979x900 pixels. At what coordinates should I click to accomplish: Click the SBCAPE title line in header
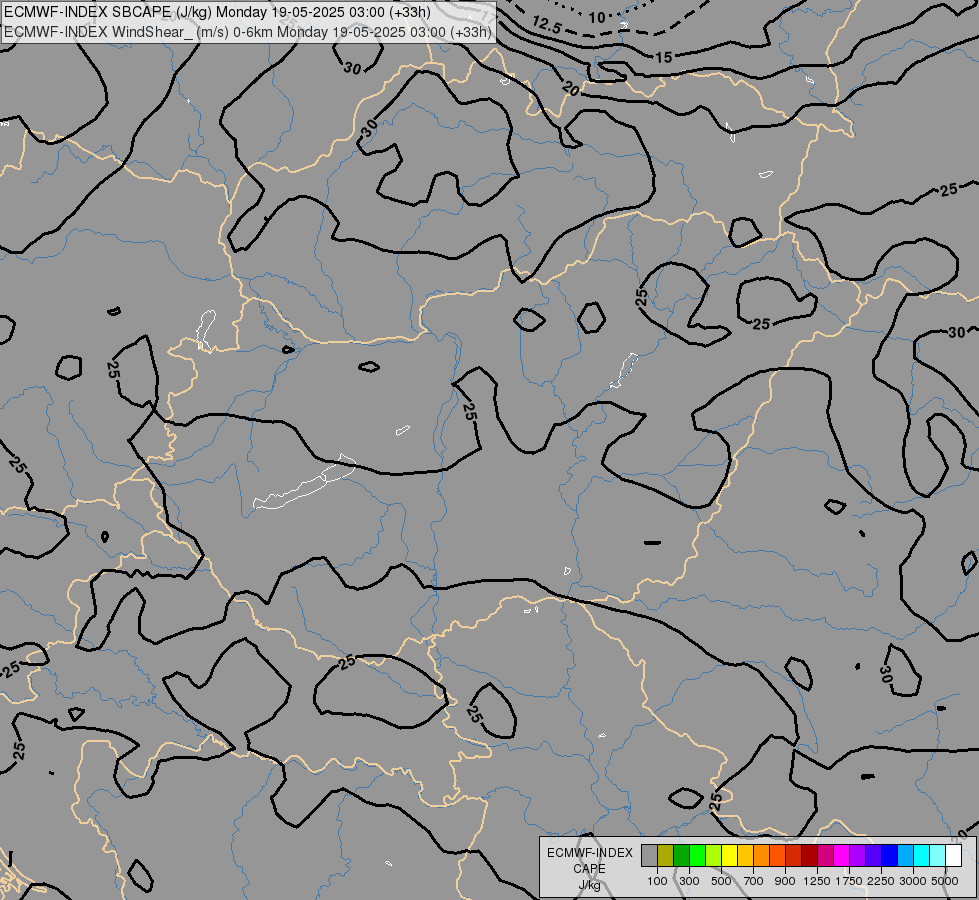217,12
